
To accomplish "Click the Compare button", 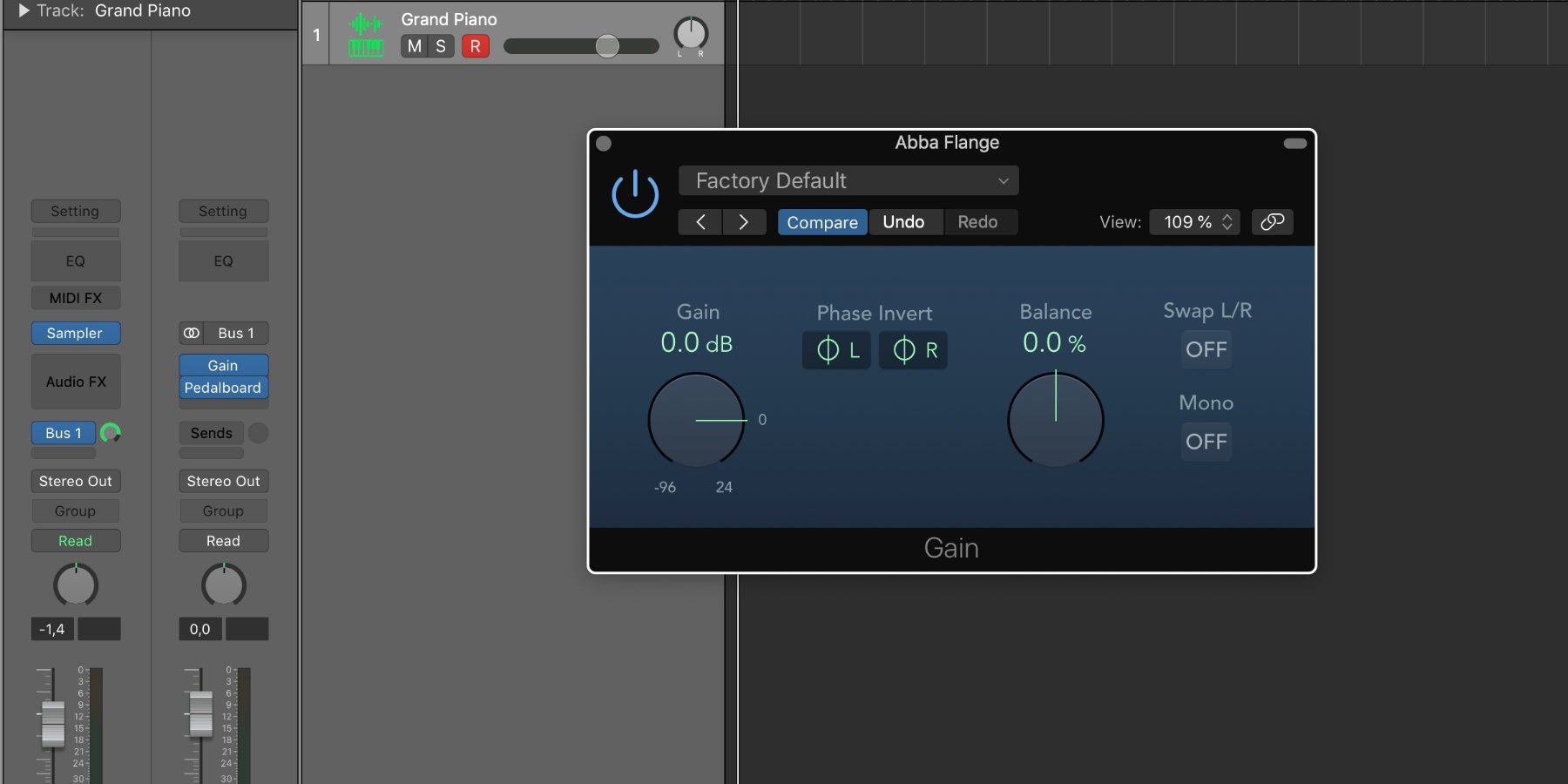I will [821, 222].
